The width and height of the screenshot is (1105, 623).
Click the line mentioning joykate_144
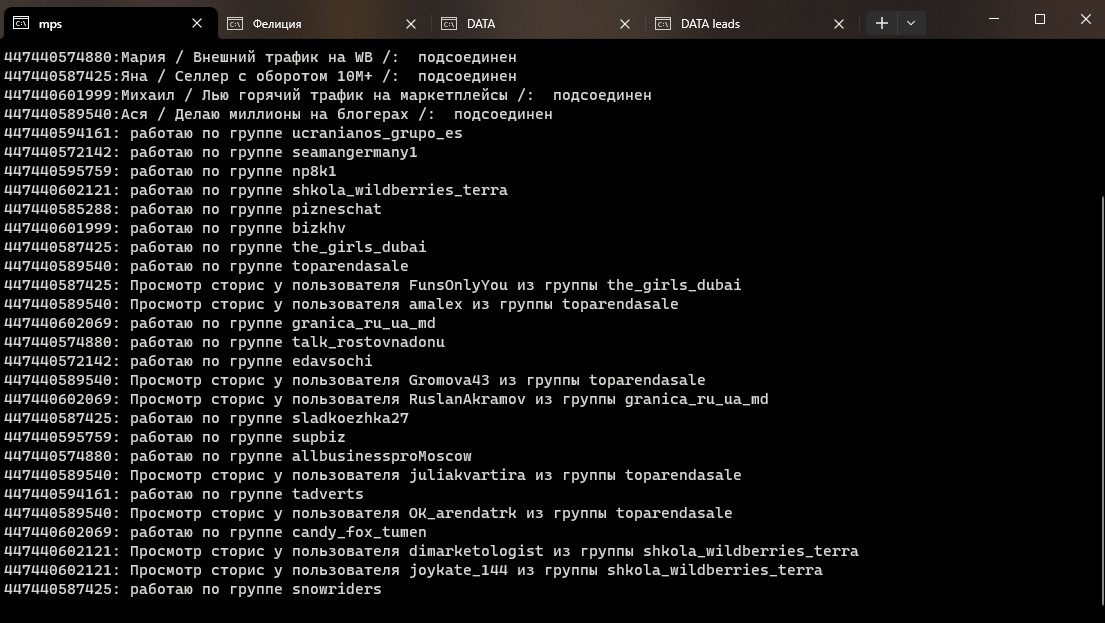tap(413, 571)
